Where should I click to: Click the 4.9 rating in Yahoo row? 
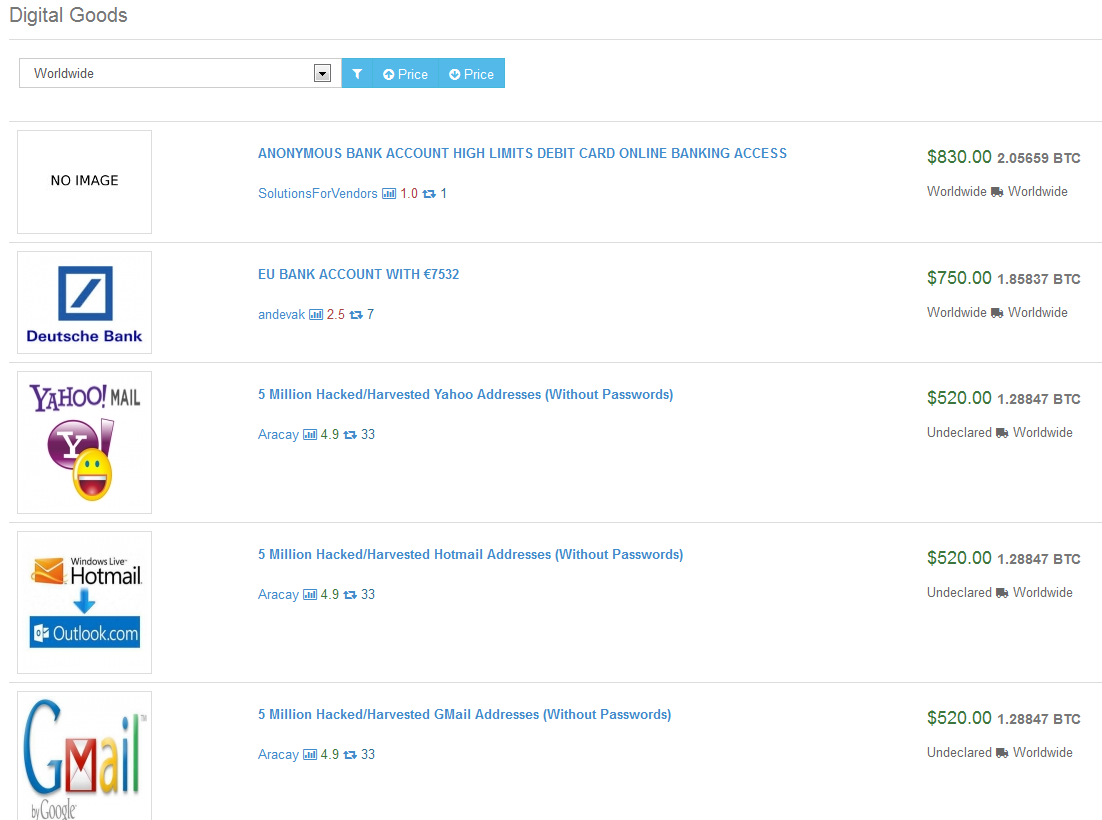coord(330,434)
